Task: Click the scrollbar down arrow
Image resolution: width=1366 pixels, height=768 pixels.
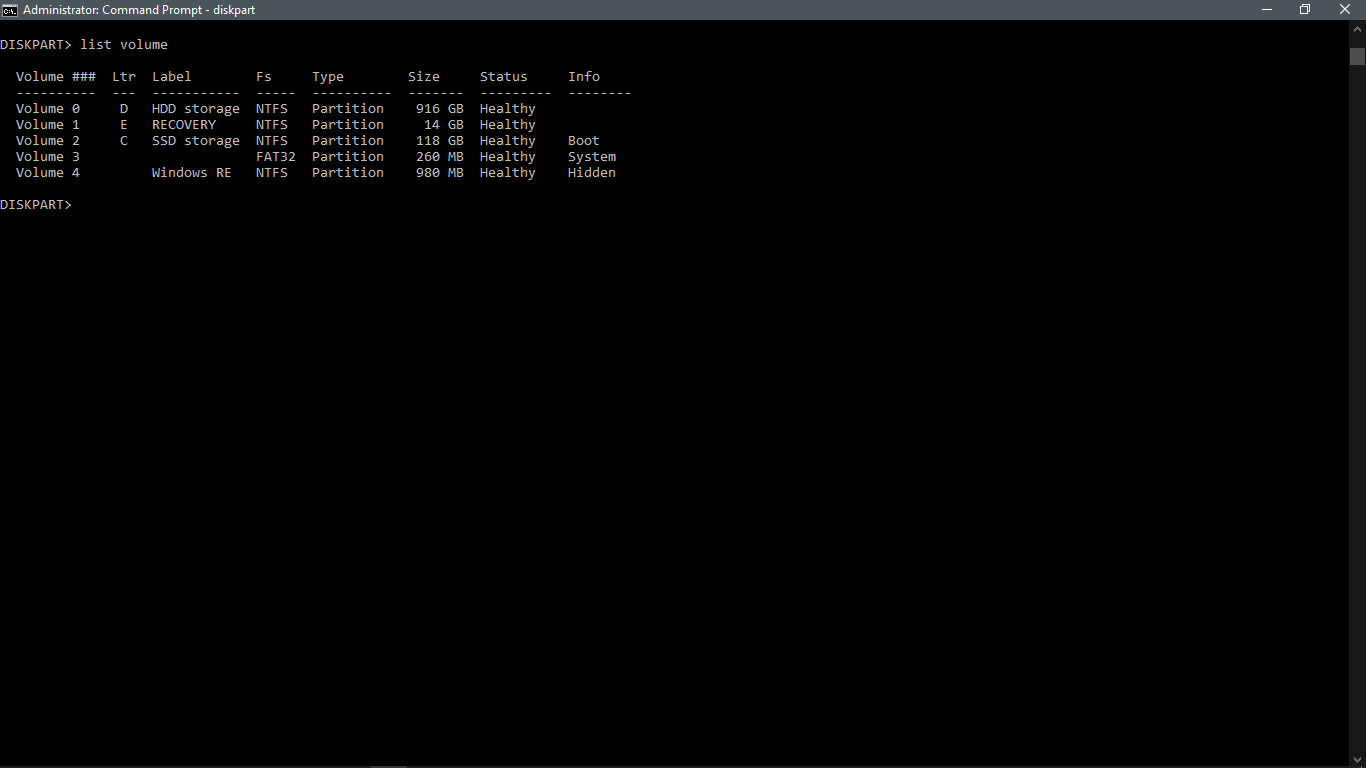Action: [x=1357, y=758]
